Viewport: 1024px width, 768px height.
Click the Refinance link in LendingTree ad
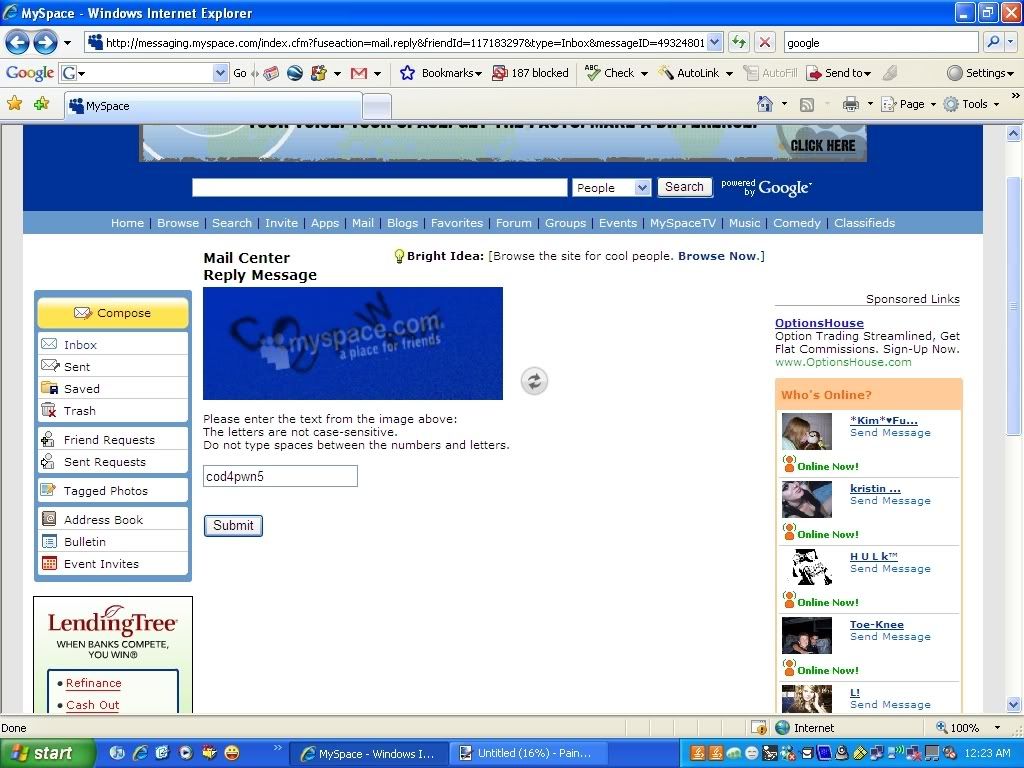[x=93, y=683]
